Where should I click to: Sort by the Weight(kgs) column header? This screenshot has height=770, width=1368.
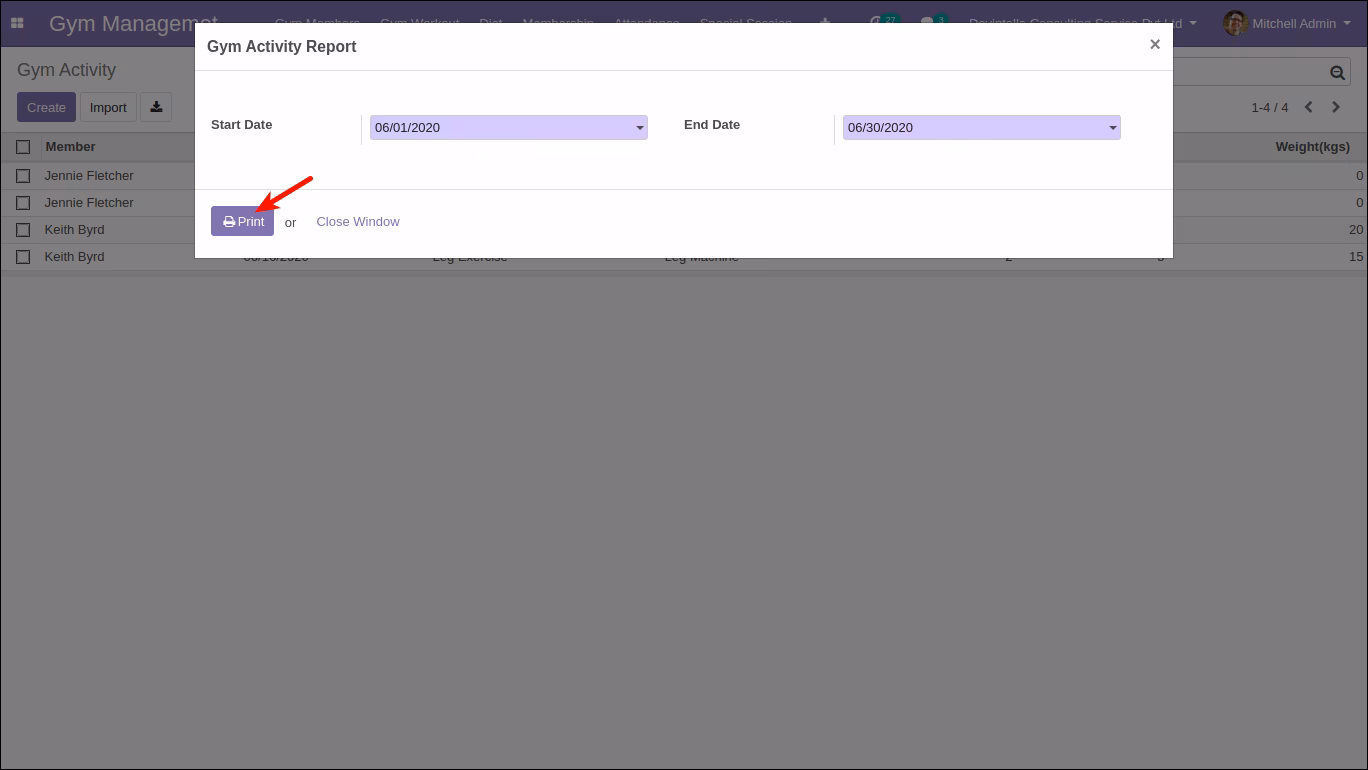tap(1312, 146)
